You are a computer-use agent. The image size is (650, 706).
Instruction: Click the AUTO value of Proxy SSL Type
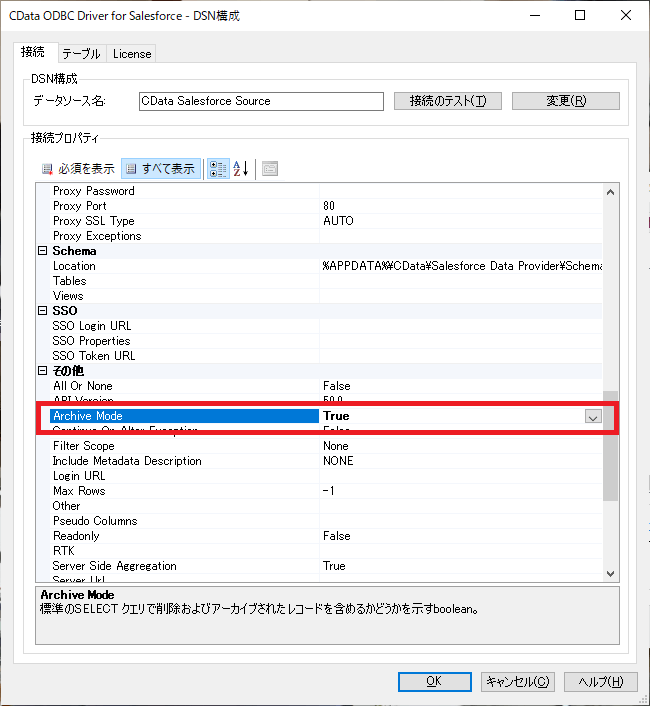coord(339,221)
